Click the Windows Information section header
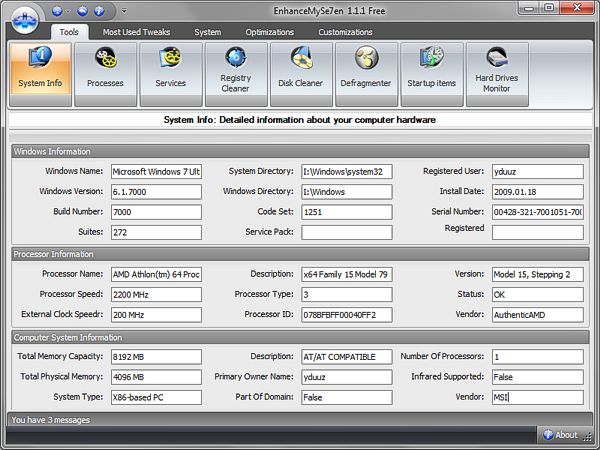Viewport: 600px width, 450px height. 300,151
